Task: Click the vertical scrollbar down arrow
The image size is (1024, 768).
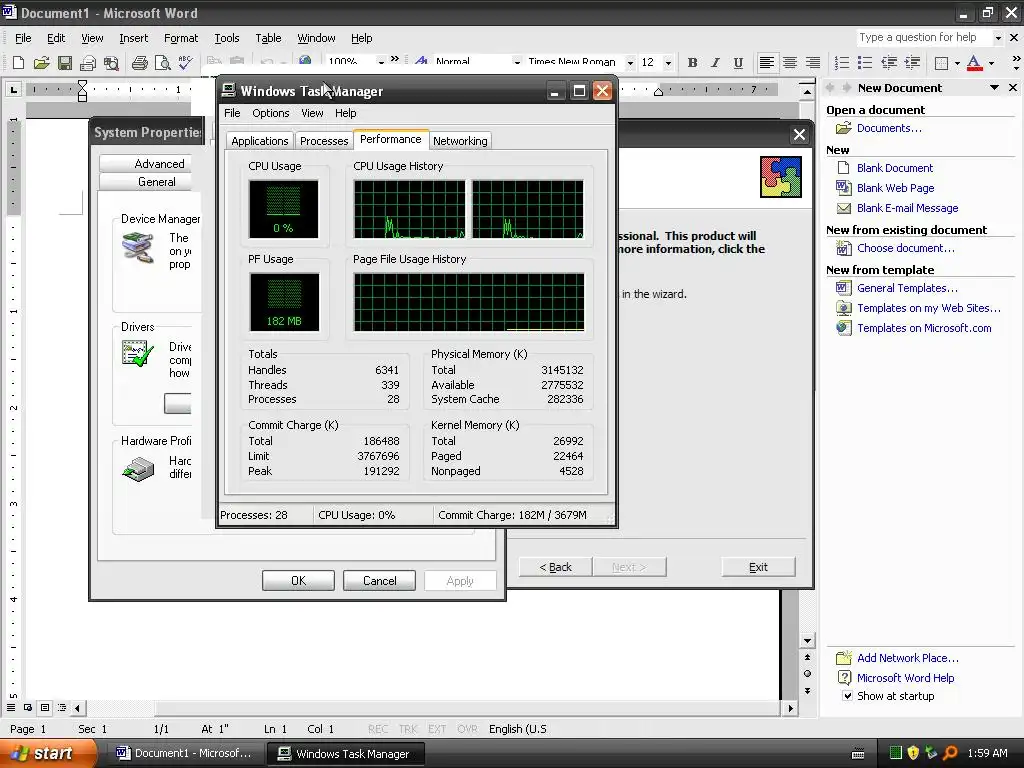Action: coord(807,641)
